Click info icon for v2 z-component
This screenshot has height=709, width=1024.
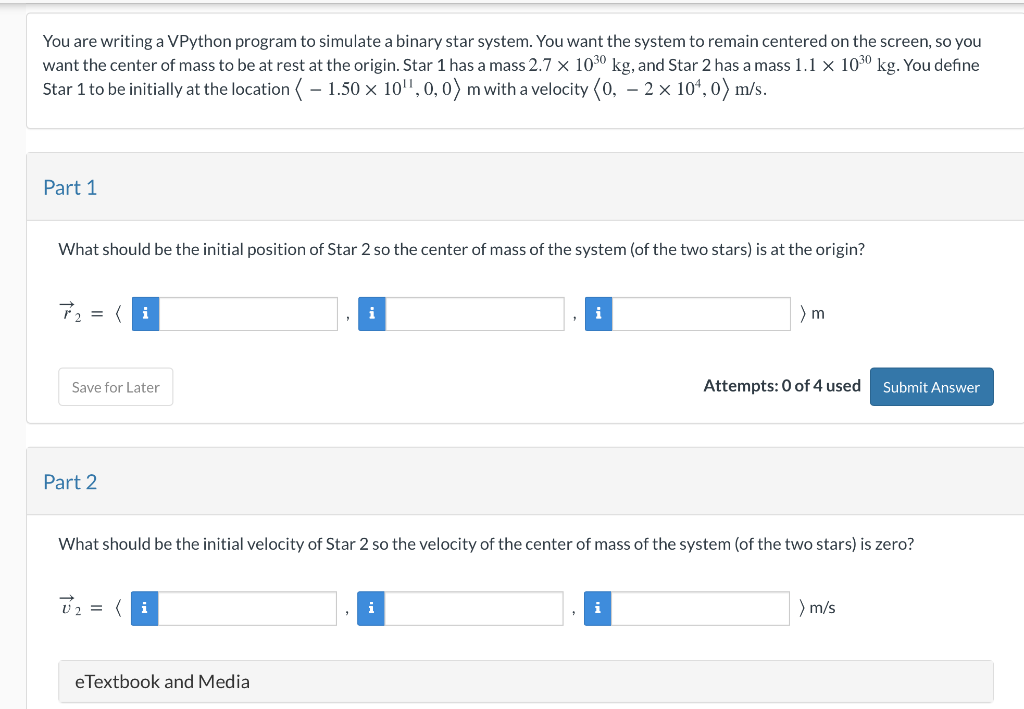pyautogui.click(x=597, y=608)
